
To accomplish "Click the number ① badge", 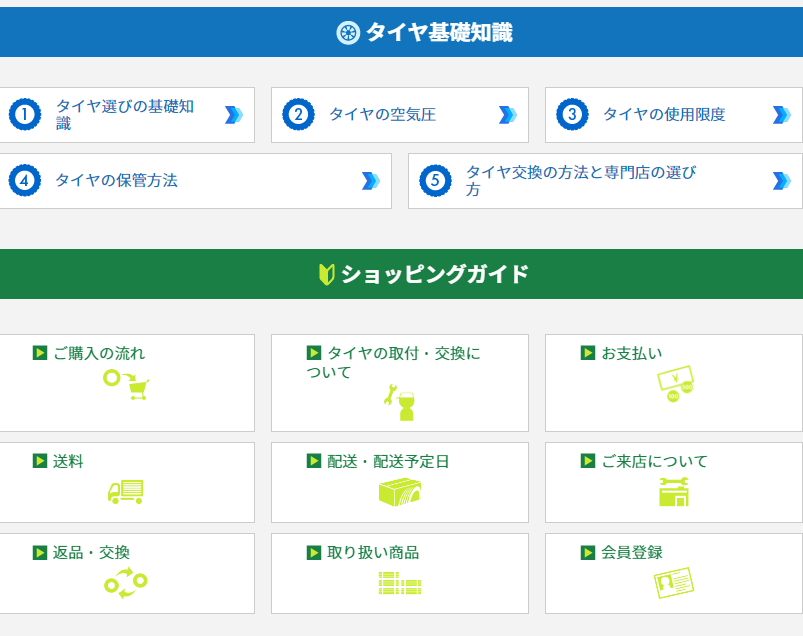I will pos(24,114).
